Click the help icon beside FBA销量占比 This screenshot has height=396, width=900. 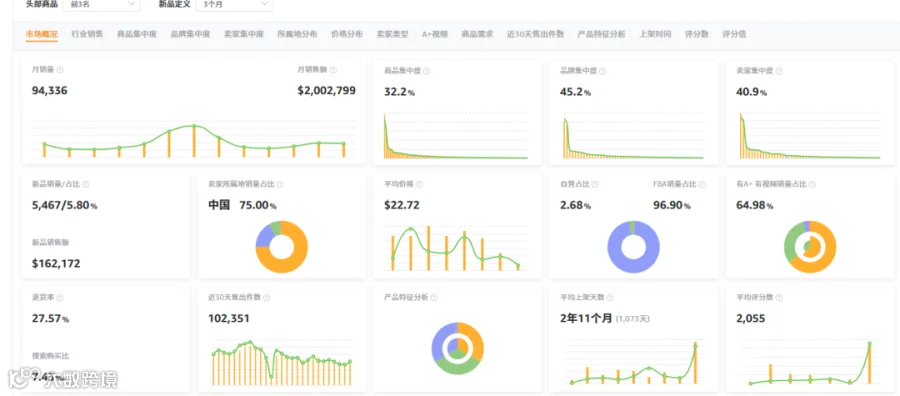tap(703, 185)
